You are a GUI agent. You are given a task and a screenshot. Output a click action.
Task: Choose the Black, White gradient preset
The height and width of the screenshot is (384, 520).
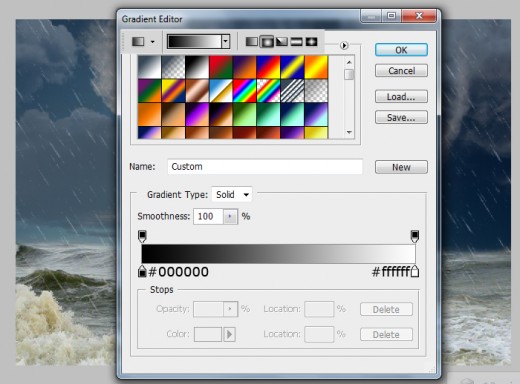coord(197,67)
